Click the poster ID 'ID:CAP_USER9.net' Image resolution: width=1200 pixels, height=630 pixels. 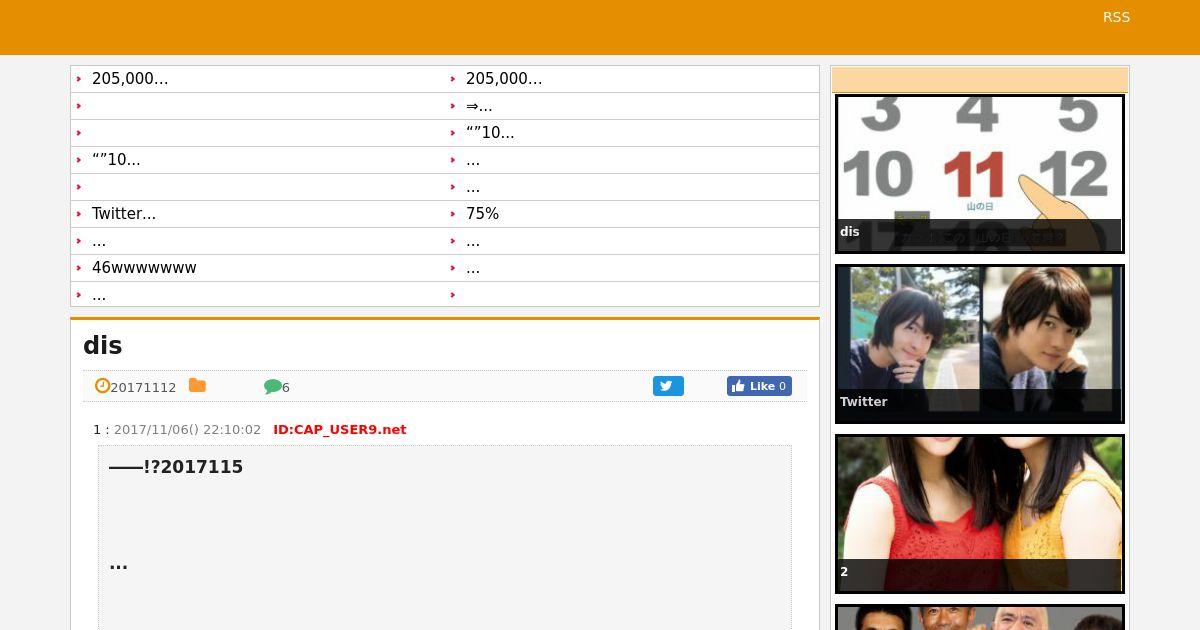(x=340, y=430)
